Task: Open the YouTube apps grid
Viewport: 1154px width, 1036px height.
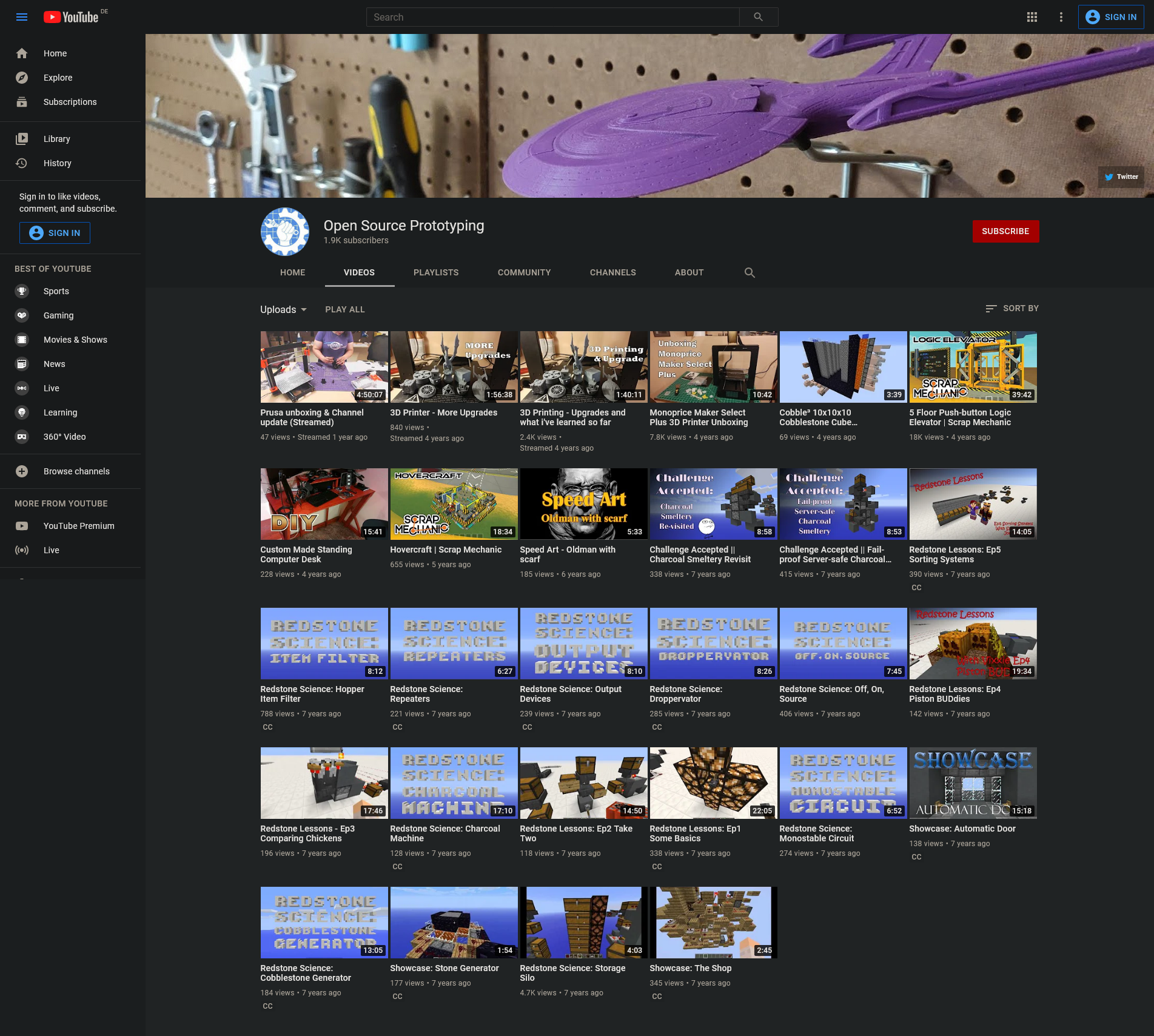Action: [x=1032, y=17]
